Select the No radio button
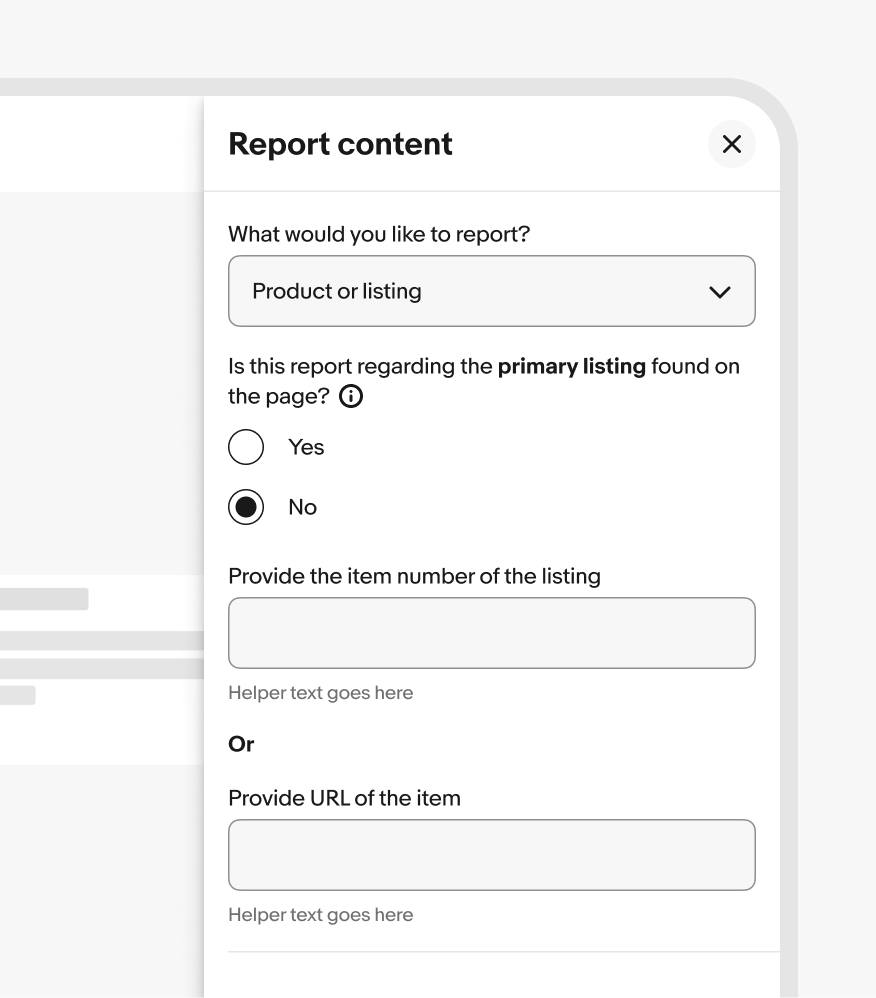This screenshot has height=998, width=876. click(x=246, y=507)
